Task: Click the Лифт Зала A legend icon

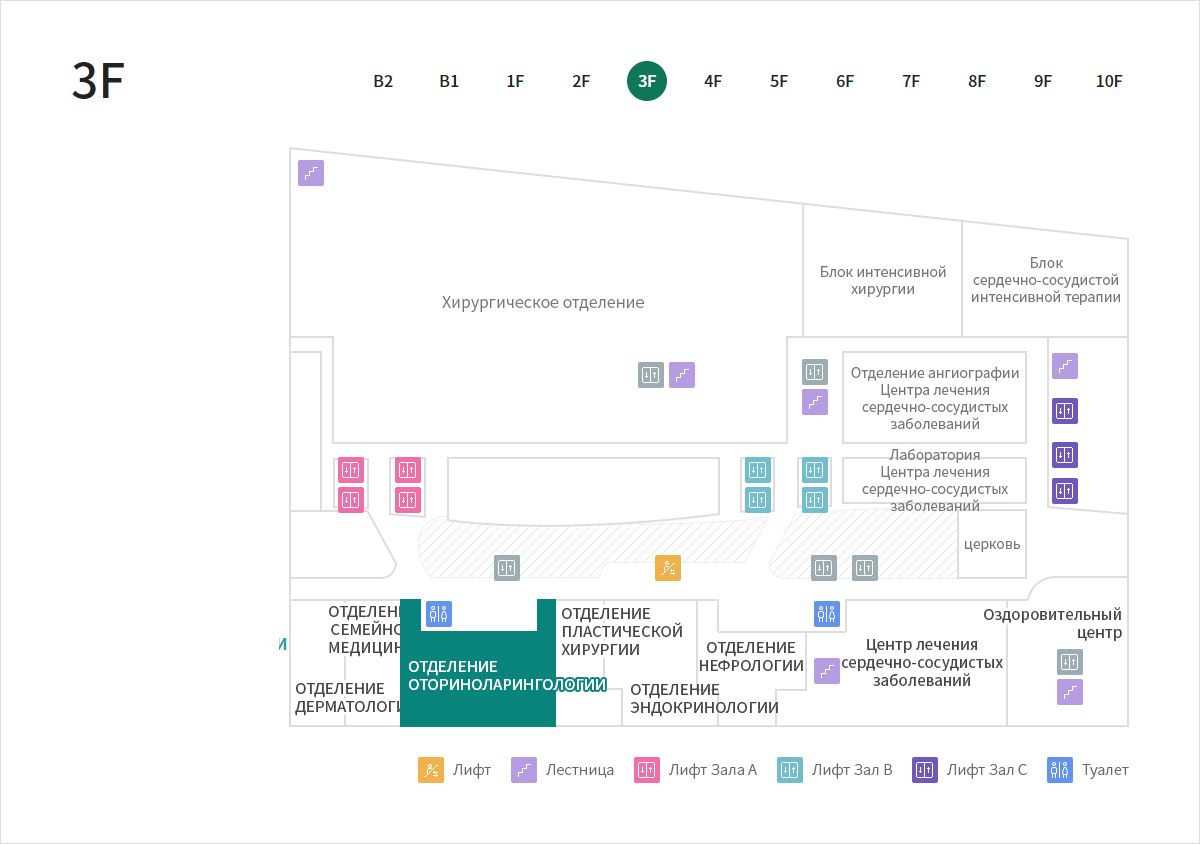Action: 647,770
